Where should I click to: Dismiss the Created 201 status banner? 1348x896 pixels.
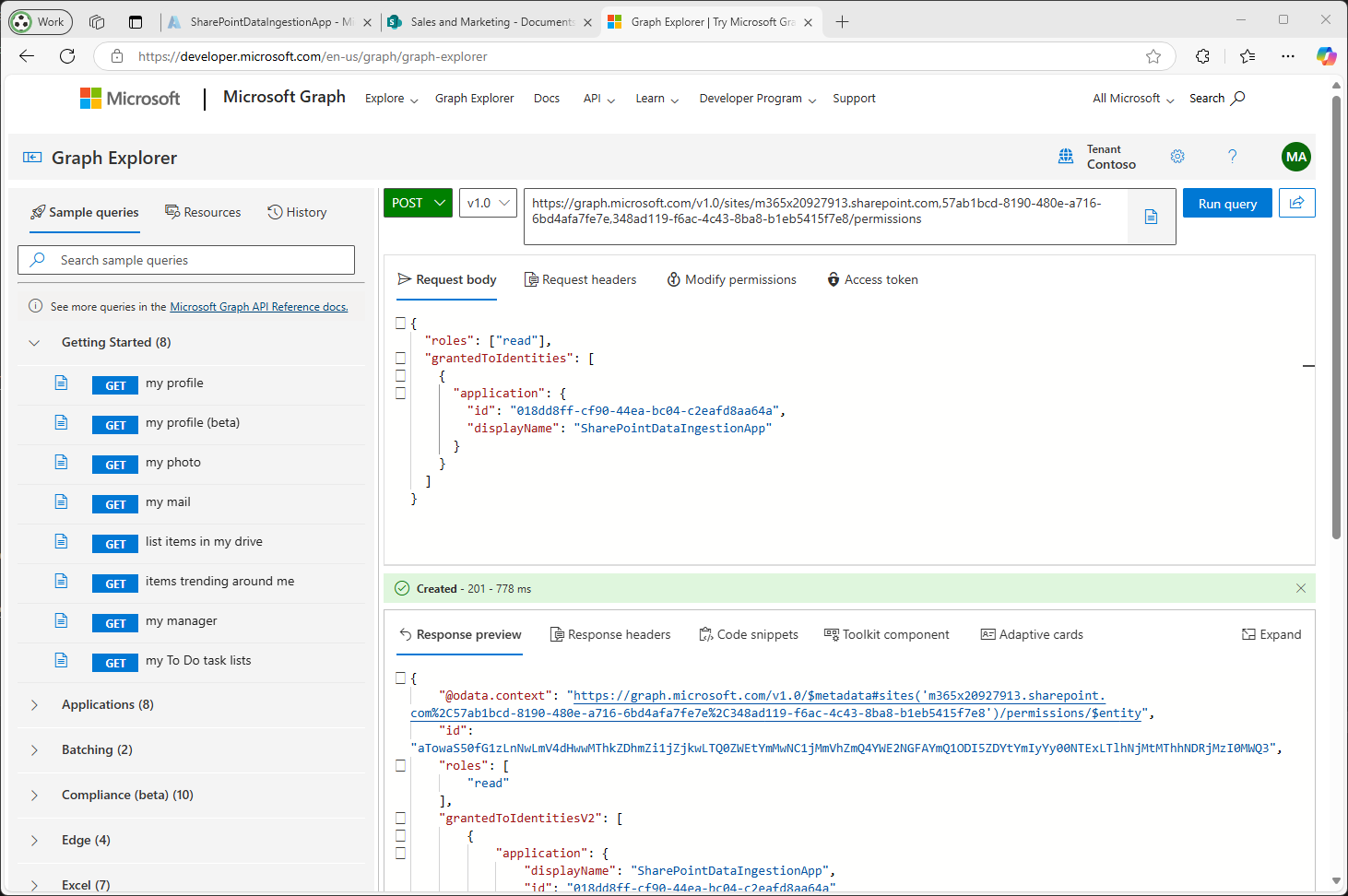(1301, 588)
